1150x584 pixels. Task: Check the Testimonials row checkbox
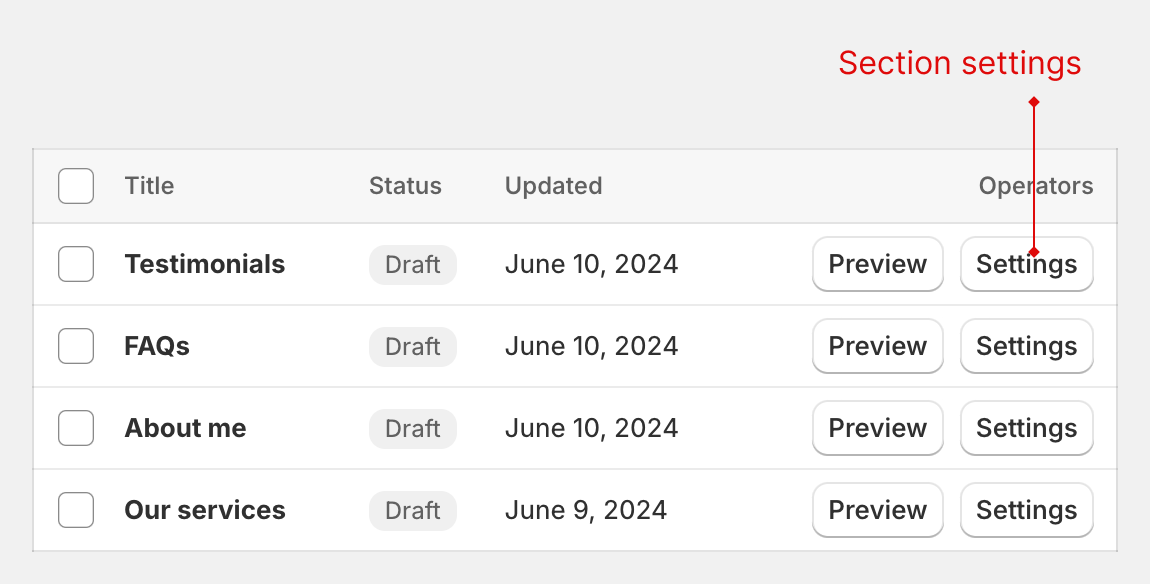(x=76, y=264)
